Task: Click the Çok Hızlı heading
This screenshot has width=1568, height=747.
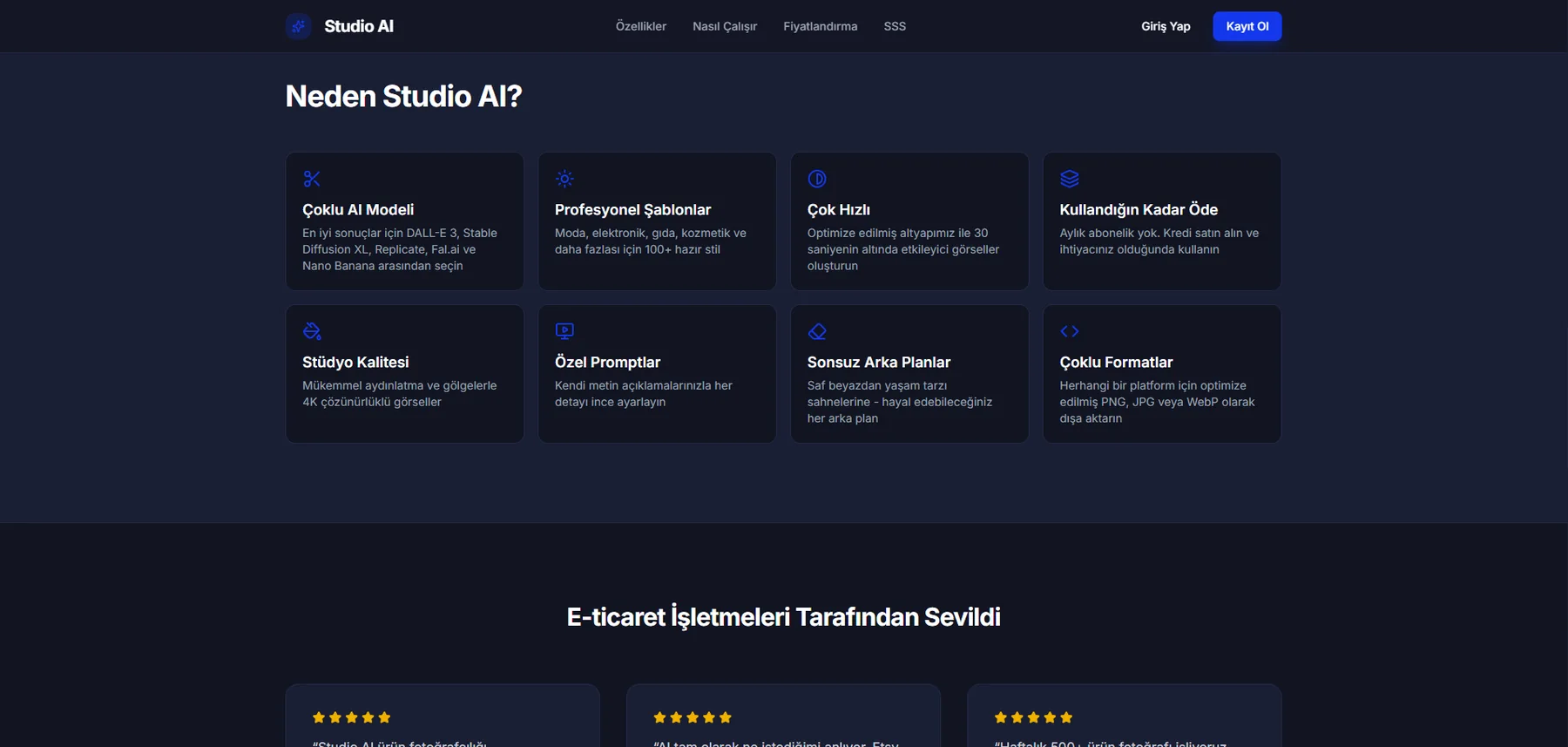Action: 838,210
